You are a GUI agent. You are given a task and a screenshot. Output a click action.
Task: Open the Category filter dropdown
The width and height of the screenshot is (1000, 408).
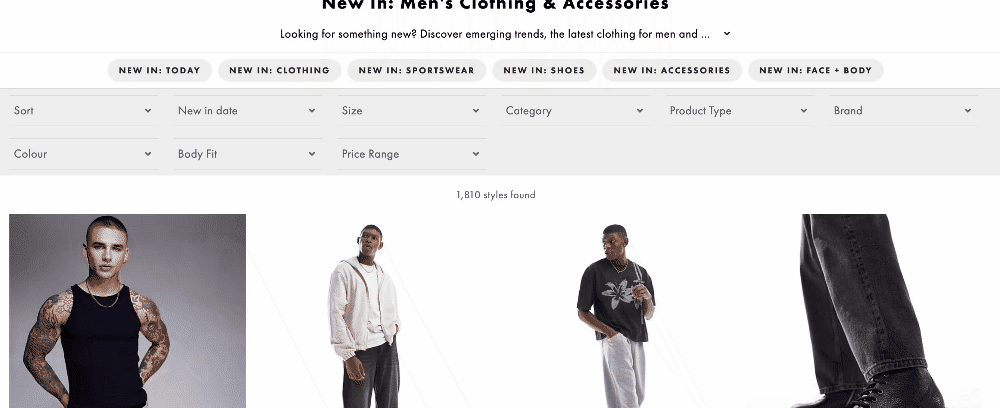coord(575,110)
